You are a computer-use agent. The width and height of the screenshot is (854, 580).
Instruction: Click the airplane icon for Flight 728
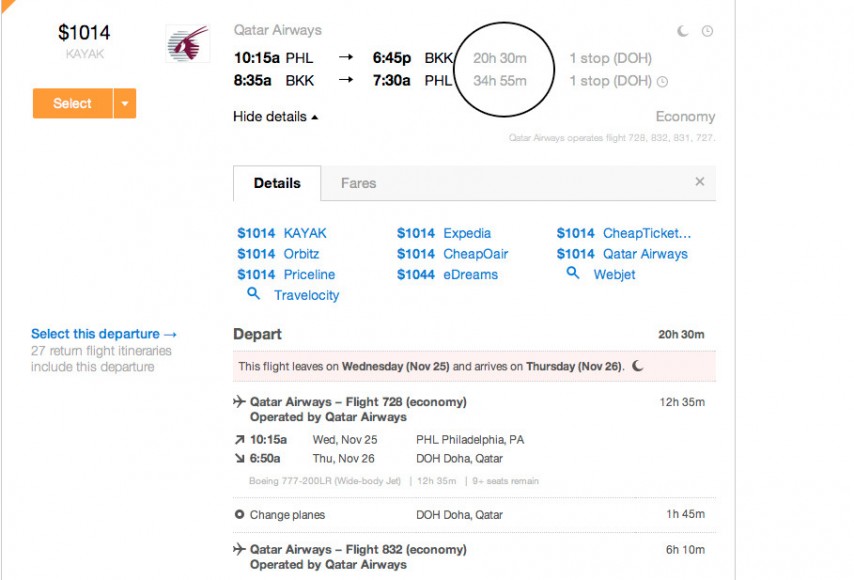pyautogui.click(x=239, y=401)
